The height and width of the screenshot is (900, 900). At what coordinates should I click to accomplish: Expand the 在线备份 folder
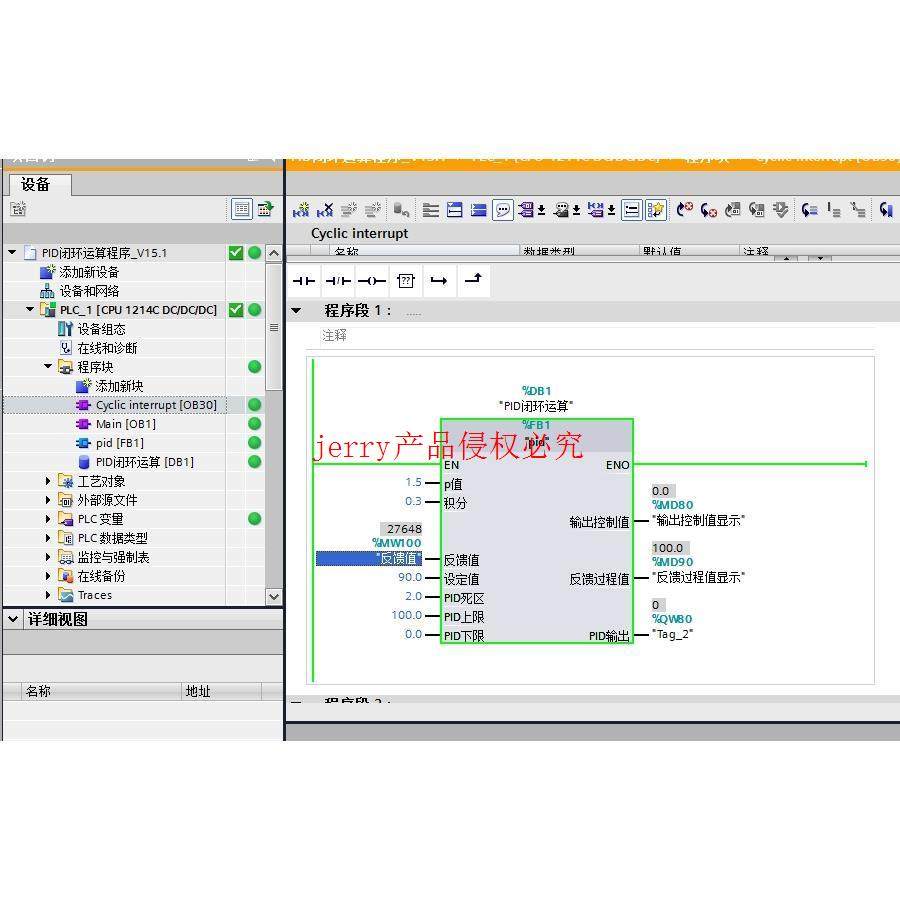(48, 576)
